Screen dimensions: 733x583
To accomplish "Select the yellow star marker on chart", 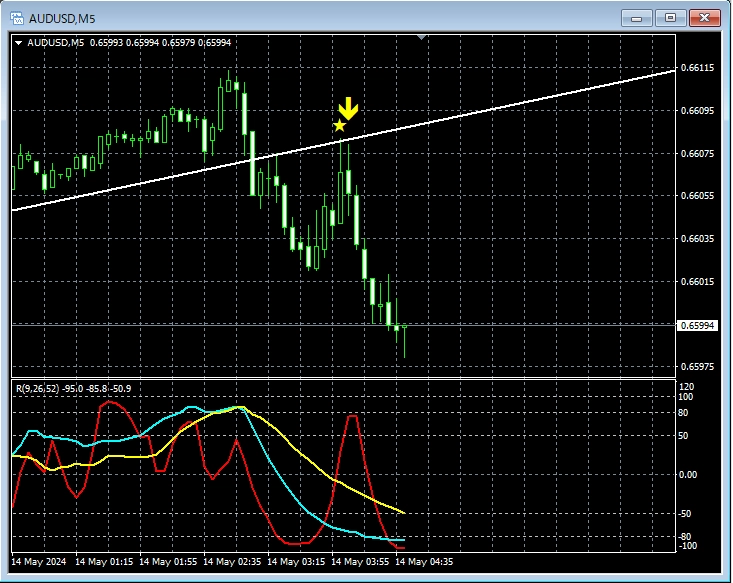I will click(x=340, y=126).
